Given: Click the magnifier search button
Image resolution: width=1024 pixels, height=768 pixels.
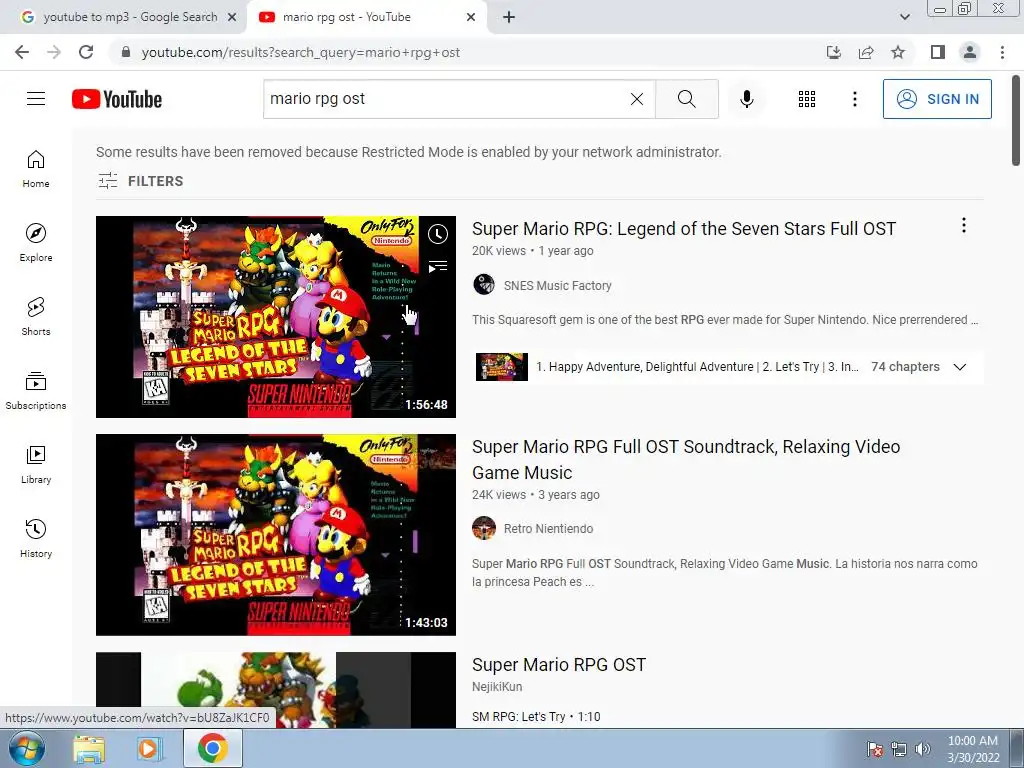Looking at the screenshot, I should [686, 99].
